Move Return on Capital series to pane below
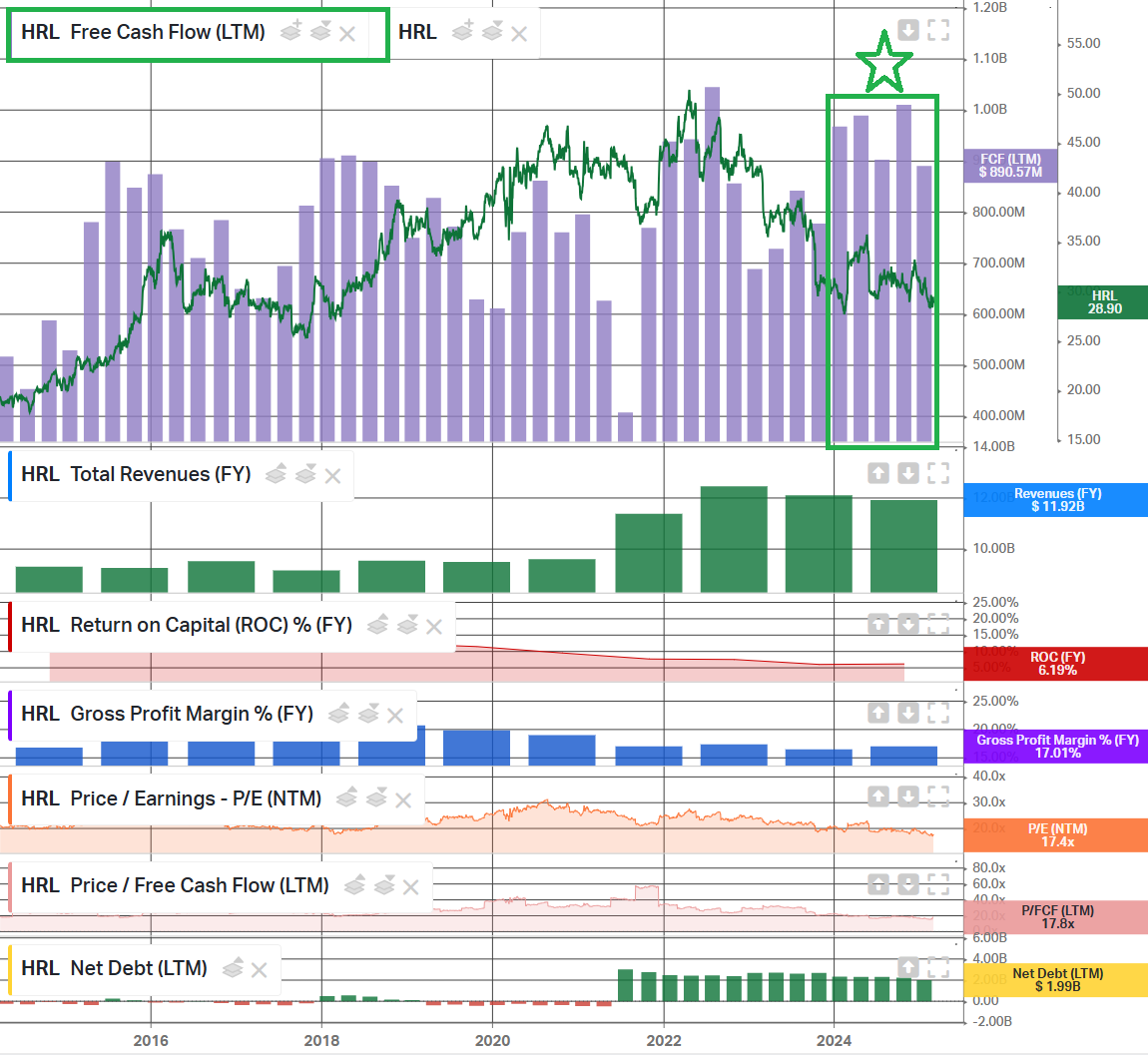Screen dimensions: 1148x1055 [x=408, y=625]
